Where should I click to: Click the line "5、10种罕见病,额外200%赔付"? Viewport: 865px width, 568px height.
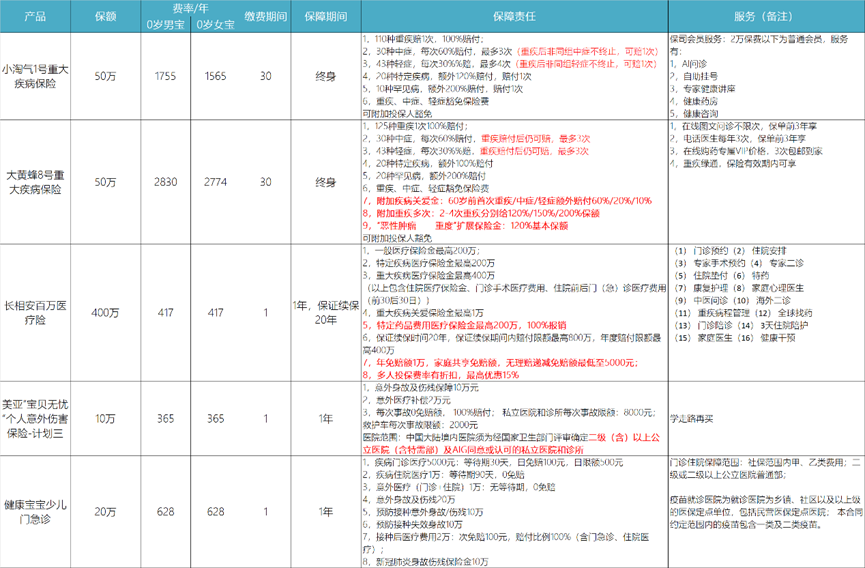tap(443, 89)
